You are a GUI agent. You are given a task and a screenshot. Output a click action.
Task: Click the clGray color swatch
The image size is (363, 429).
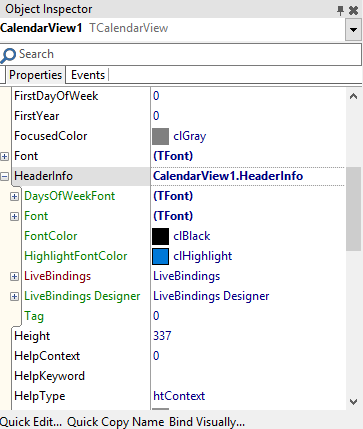[160, 136]
